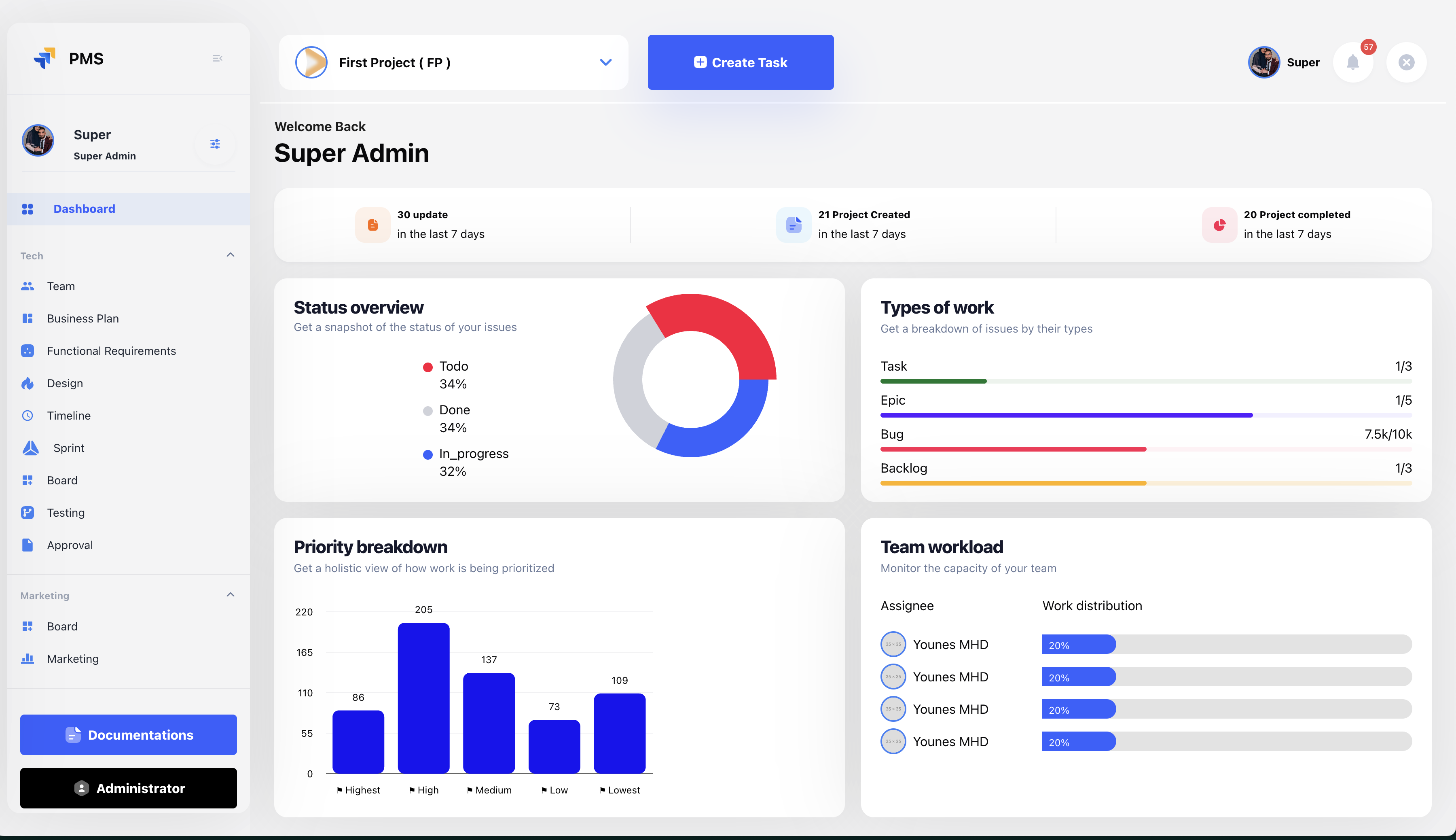The image size is (1456, 840).
Task: Collapse the Marketing section chevron
Action: [230, 595]
